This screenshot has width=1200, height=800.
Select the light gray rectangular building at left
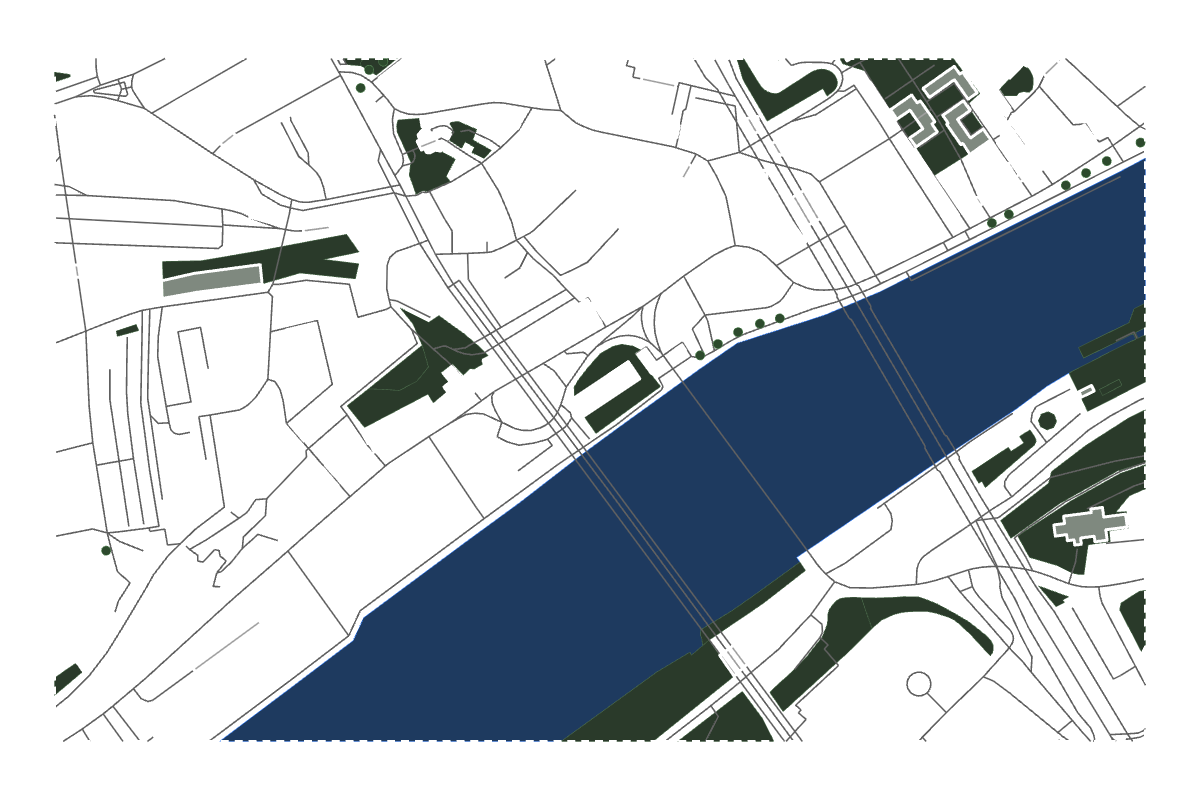[212, 280]
